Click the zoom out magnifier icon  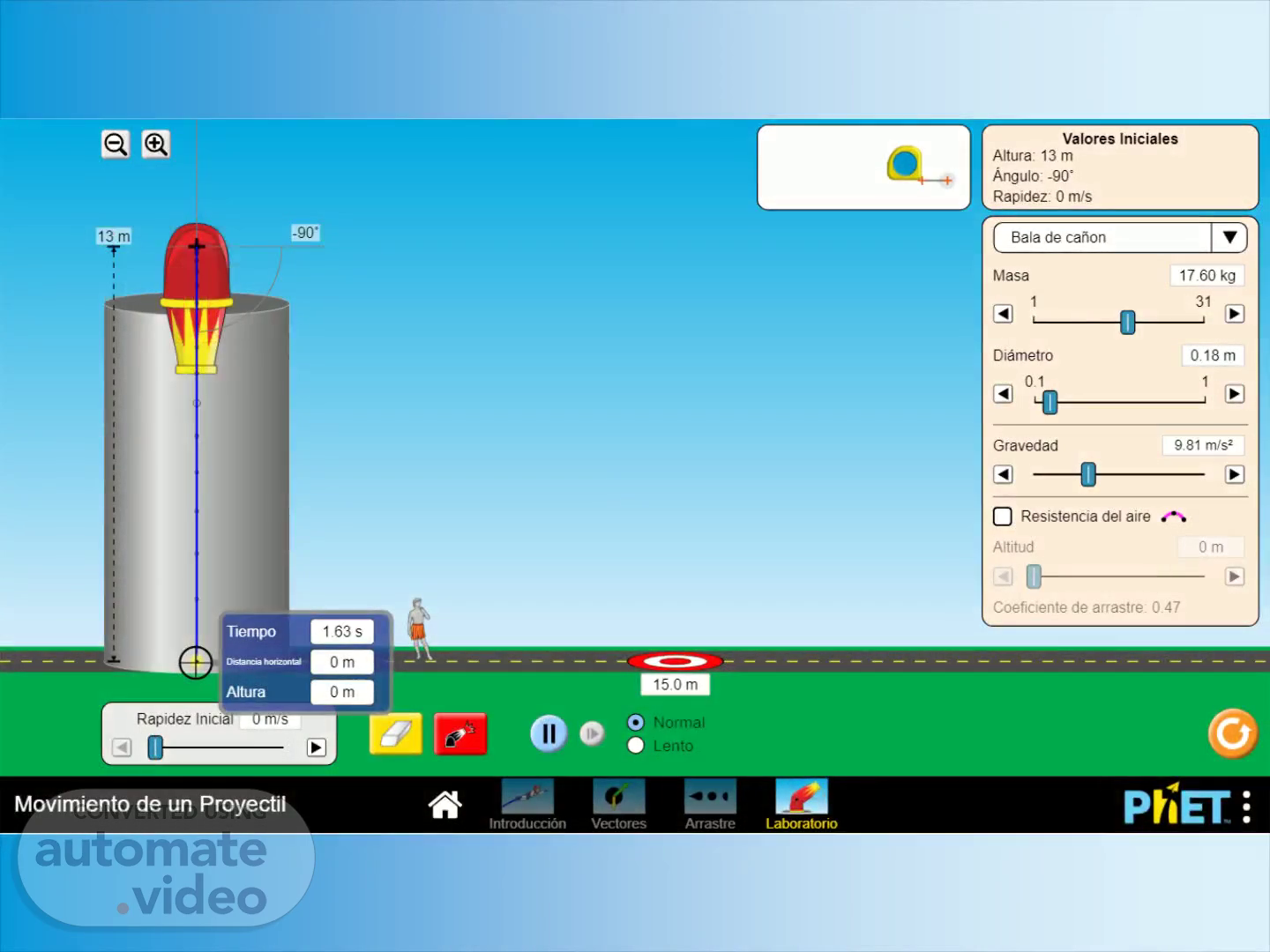click(x=116, y=144)
